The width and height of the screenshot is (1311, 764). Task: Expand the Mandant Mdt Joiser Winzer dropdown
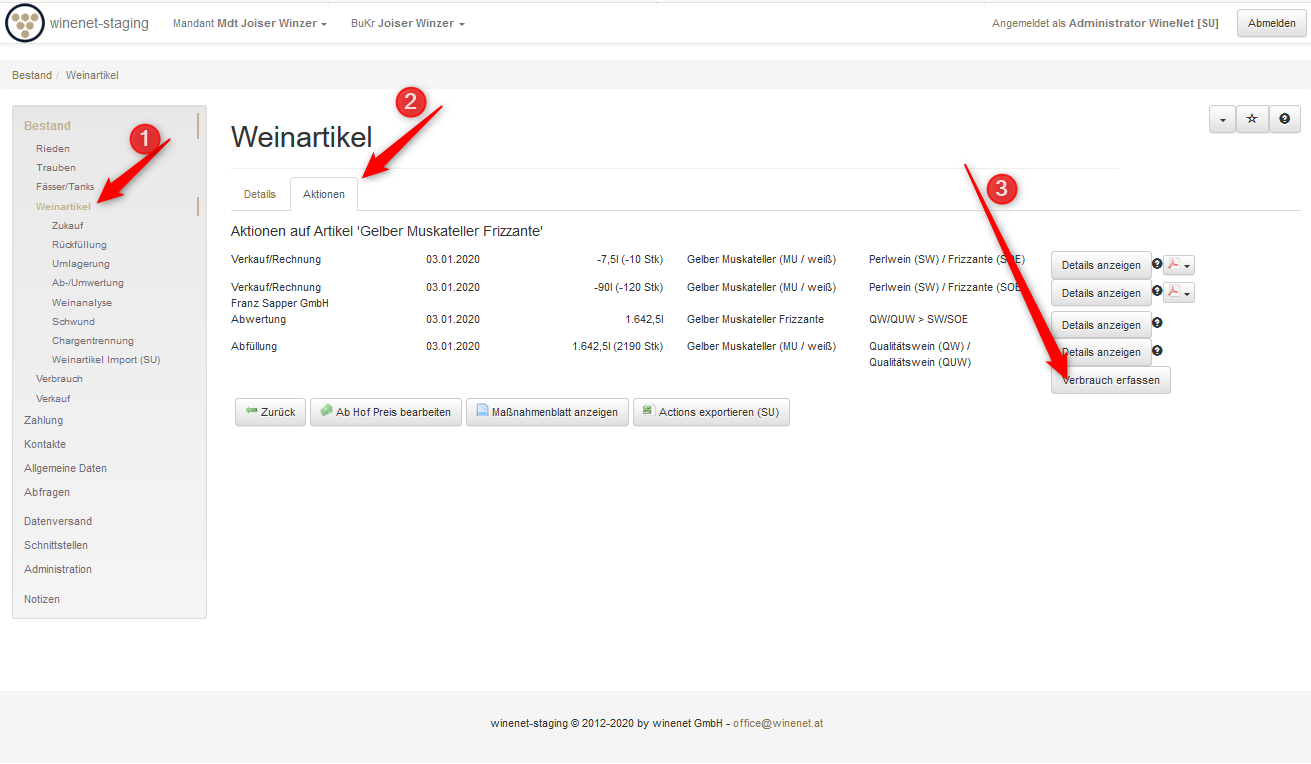pyautogui.click(x=250, y=23)
